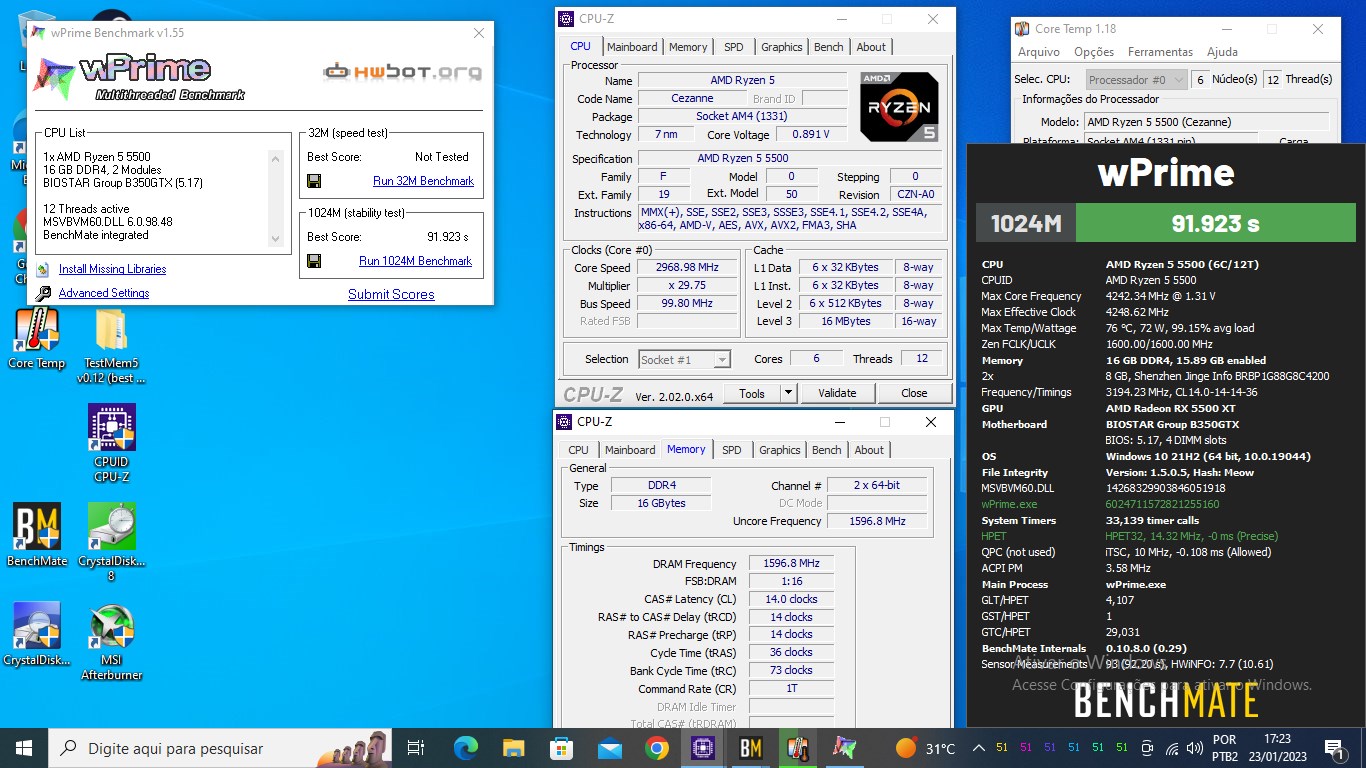Open the Windows Start menu

point(23,747)
